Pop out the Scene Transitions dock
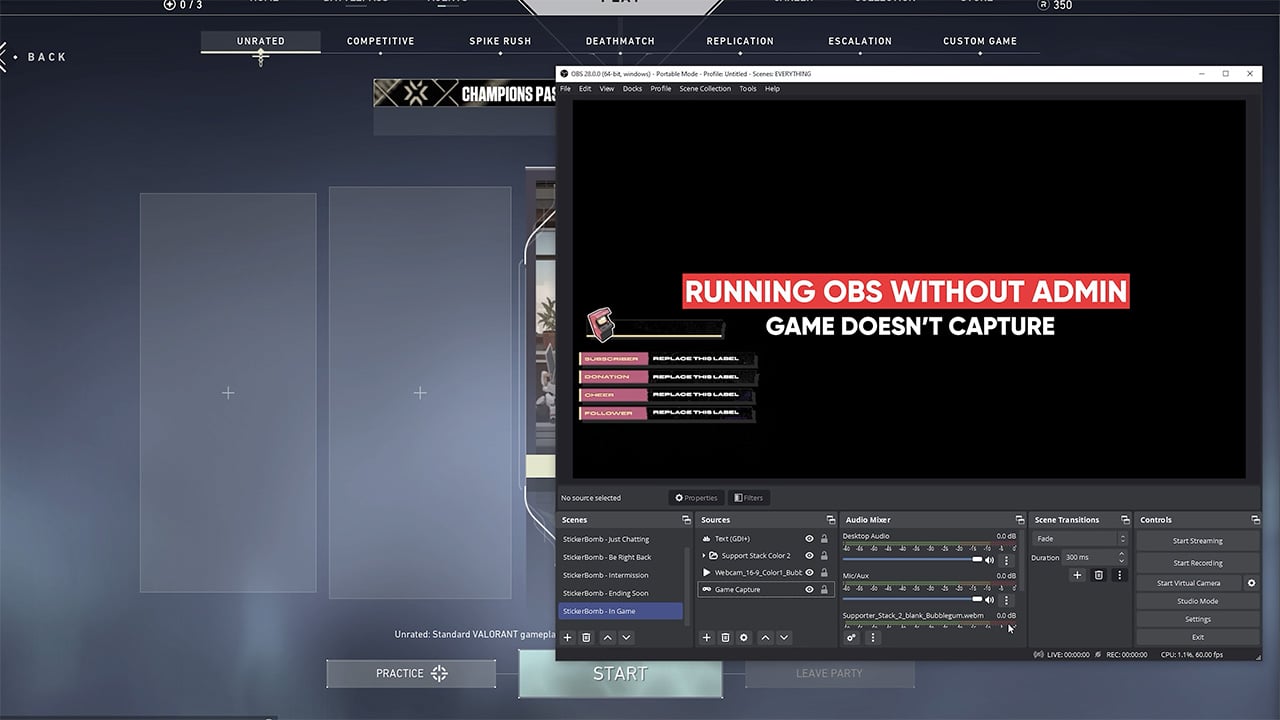 (1124, 520)
